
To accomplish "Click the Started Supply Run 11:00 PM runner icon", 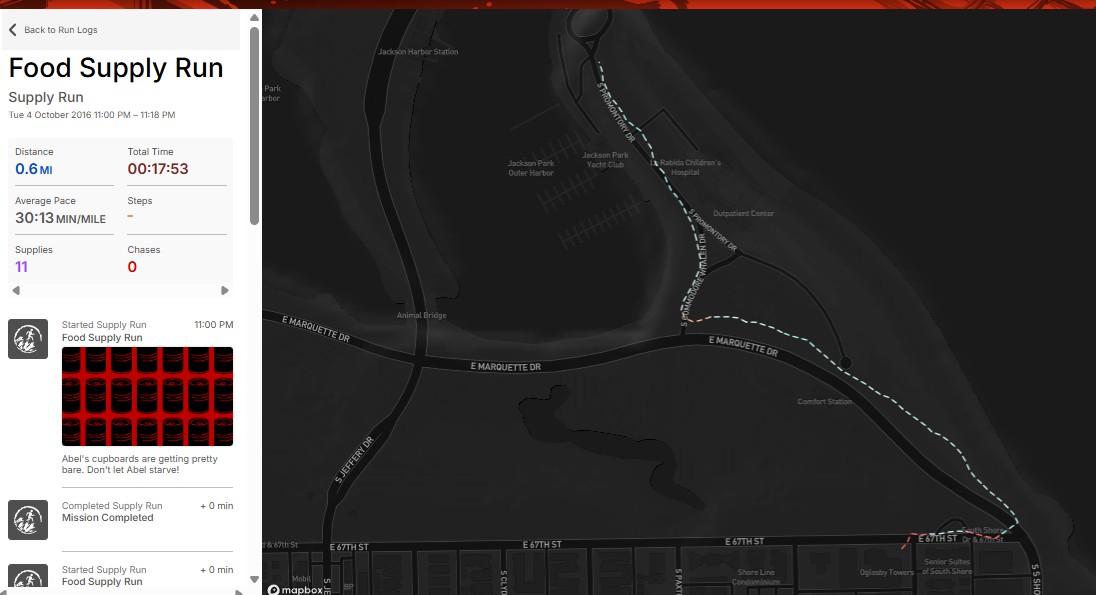I will tap(28, 339).
